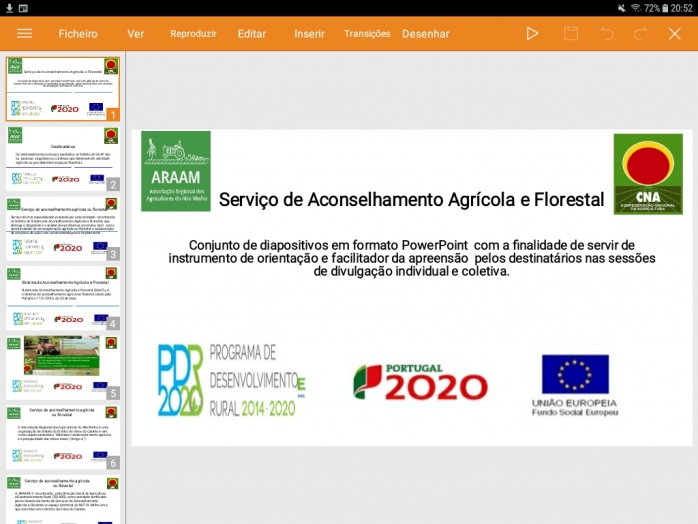Open the Reproduzir tab

(193, 33)
